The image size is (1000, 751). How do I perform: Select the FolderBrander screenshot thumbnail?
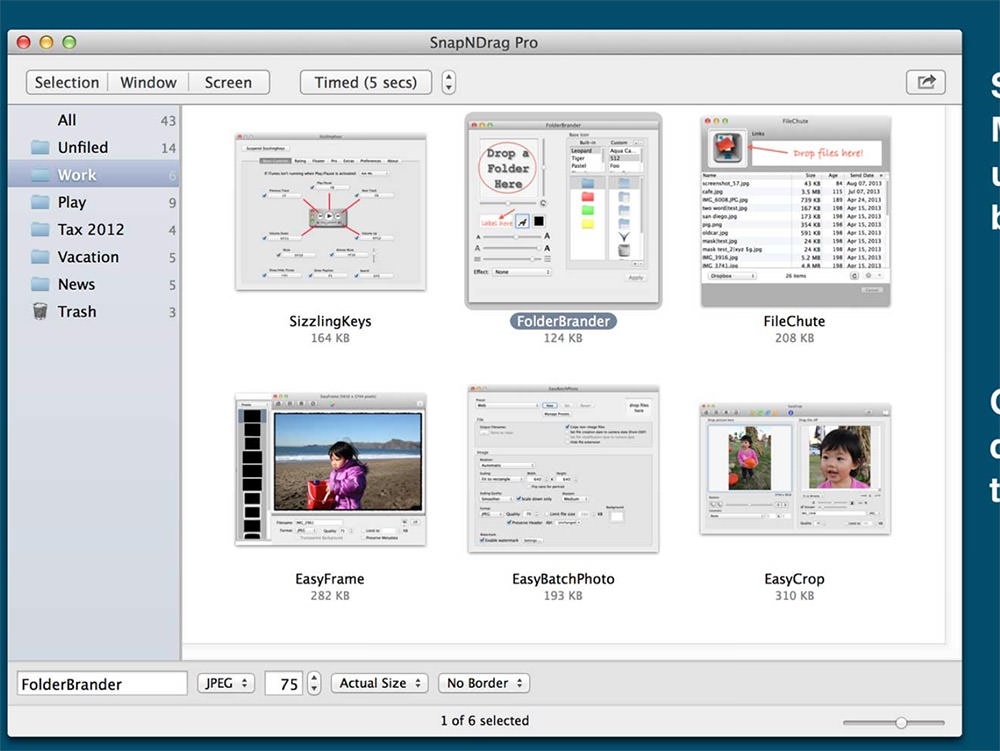coord(563,210)
